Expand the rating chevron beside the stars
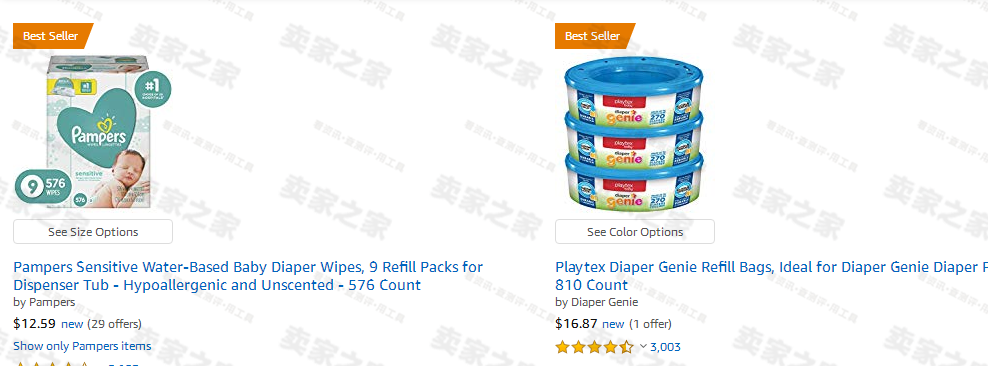 [x=643, y=346]
